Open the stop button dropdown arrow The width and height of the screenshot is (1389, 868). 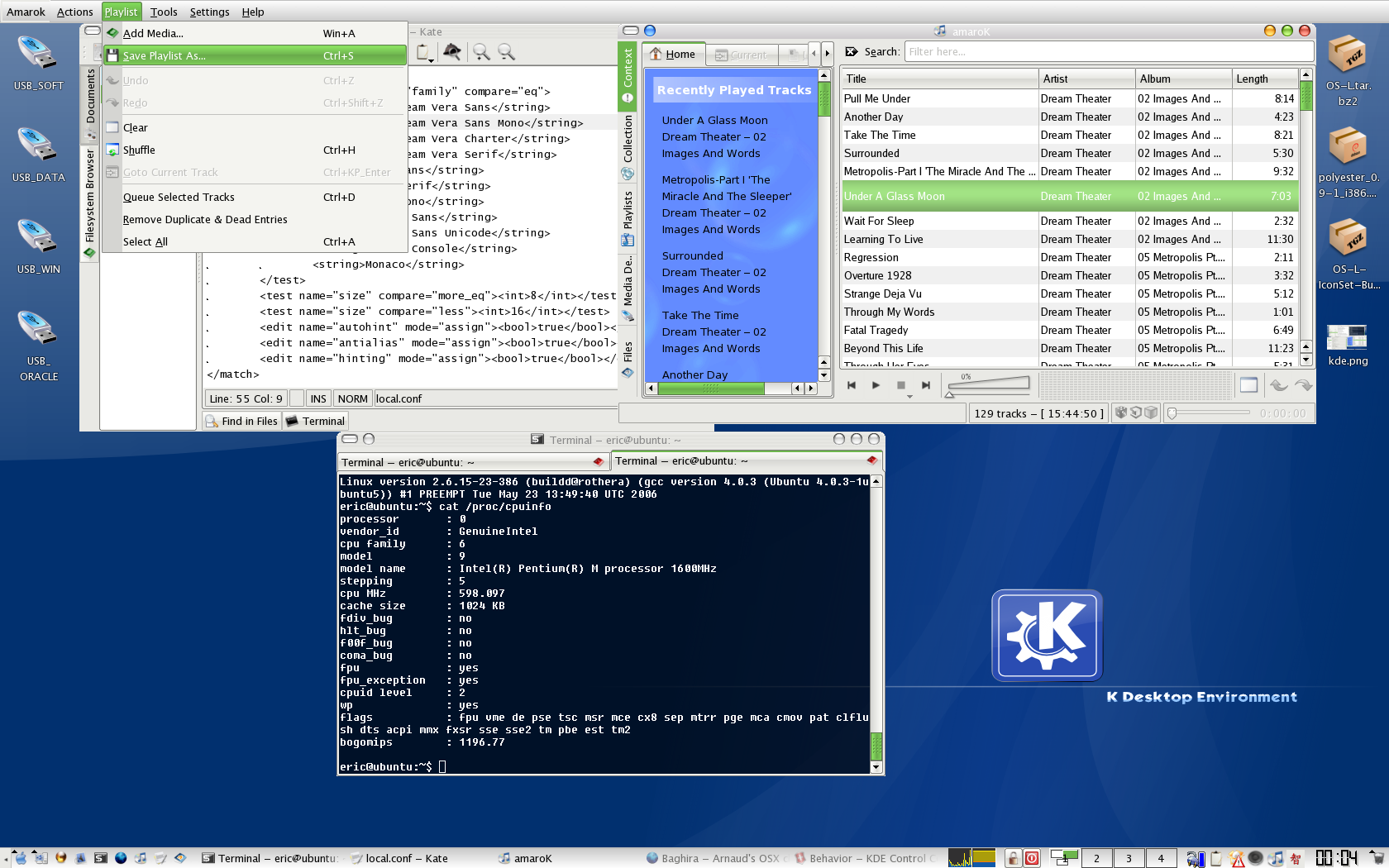(x=909, y=397)
